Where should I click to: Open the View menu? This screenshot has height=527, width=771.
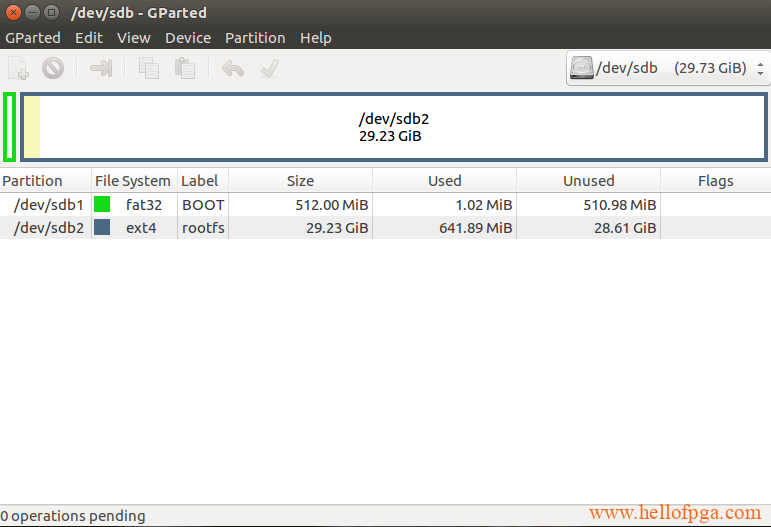(x=134, y=38)
